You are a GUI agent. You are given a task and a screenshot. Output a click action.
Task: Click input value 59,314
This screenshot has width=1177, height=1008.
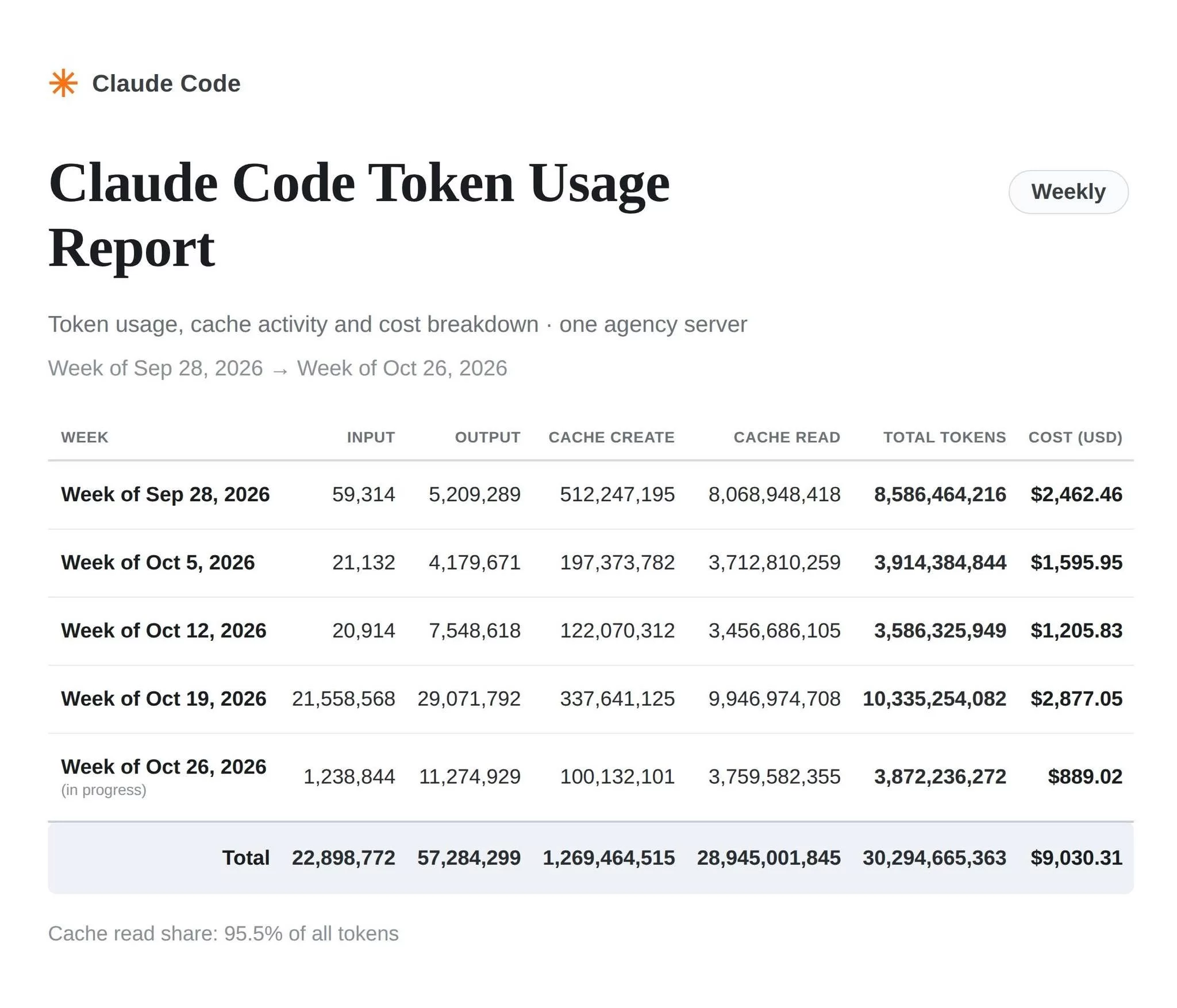click(364, 494)
